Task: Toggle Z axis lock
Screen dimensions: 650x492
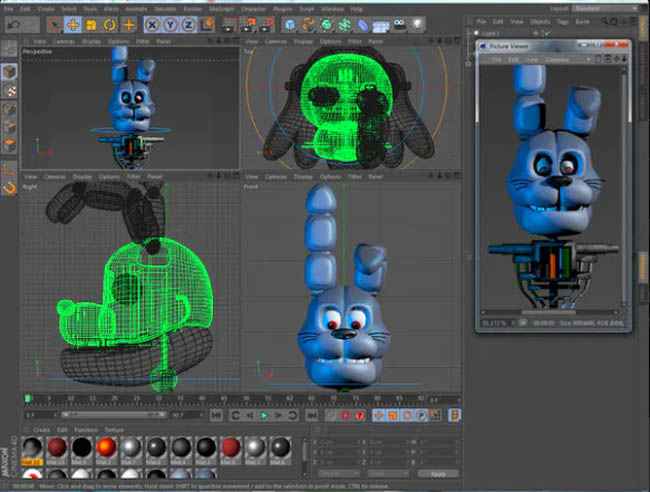Action: tap(188, 25)
